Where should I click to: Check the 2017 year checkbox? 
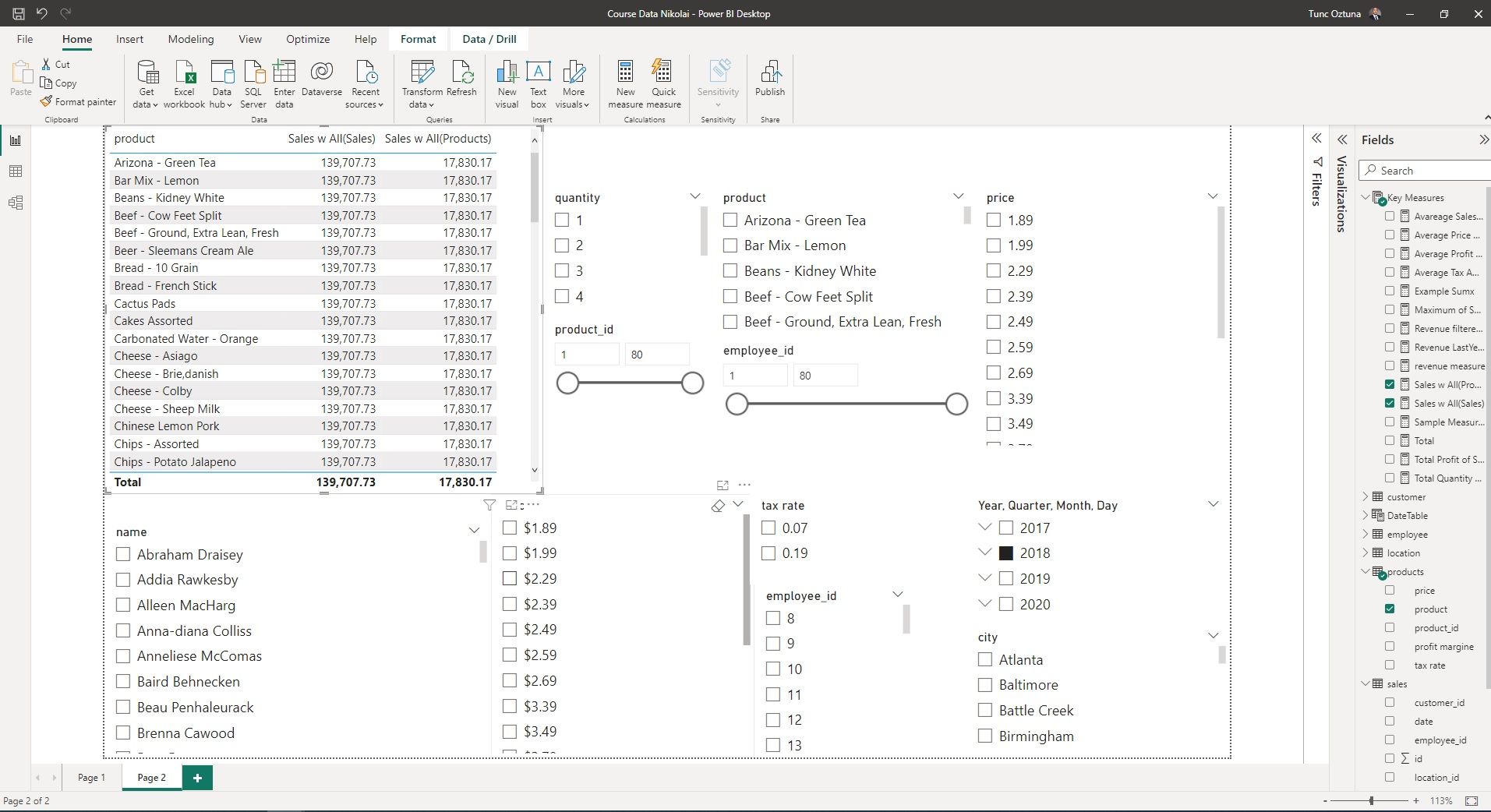tap(1006, 528)
